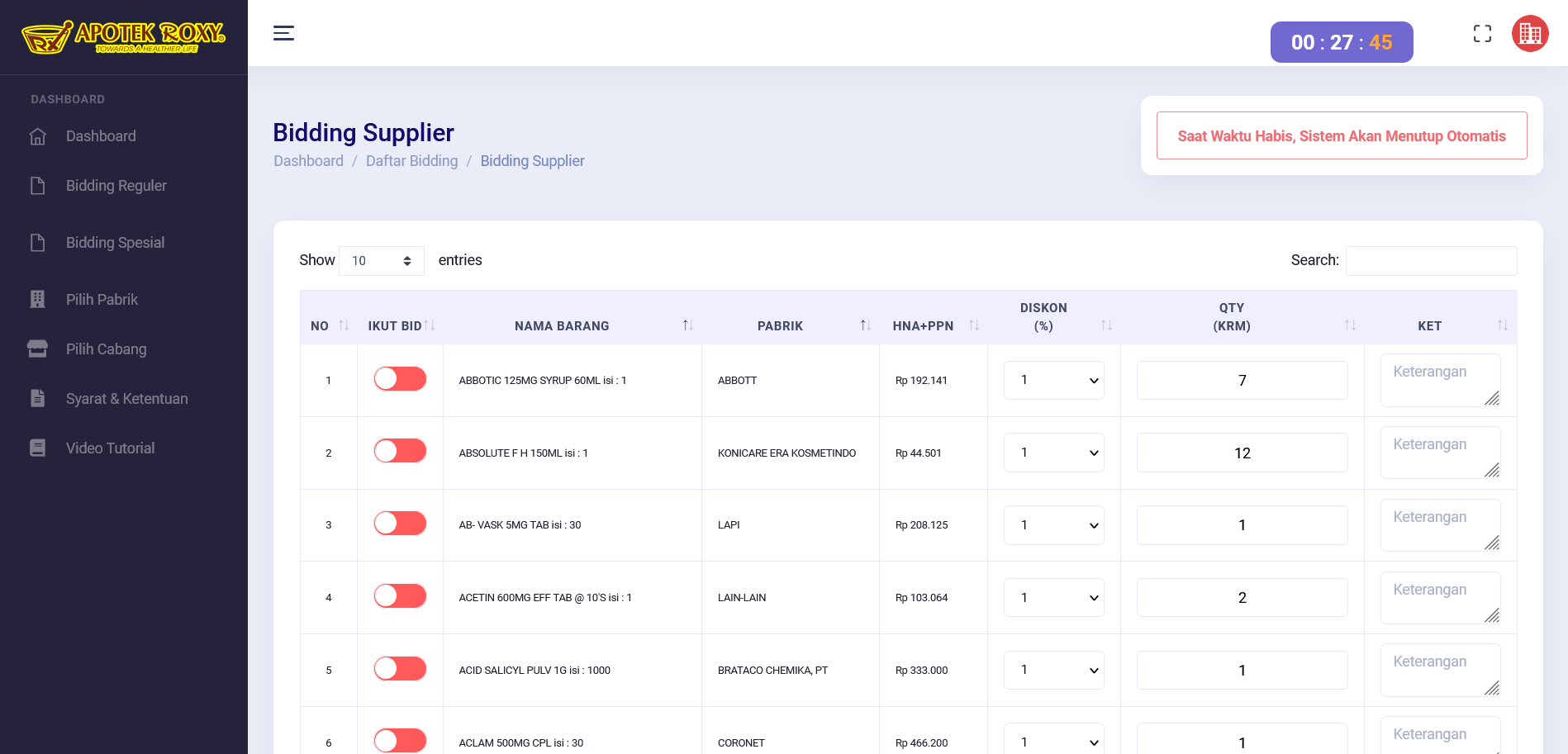This screenshot has height=754, width=1568.
Task: Open Video Tutorial menu item
Action: 111,448
